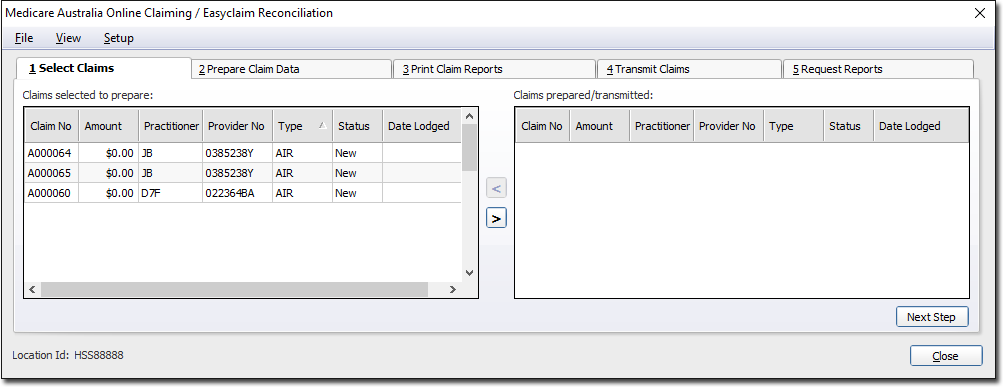Open the 5 Request Reports tab
Screen dimensions: 1003x387
coord(878,69)
